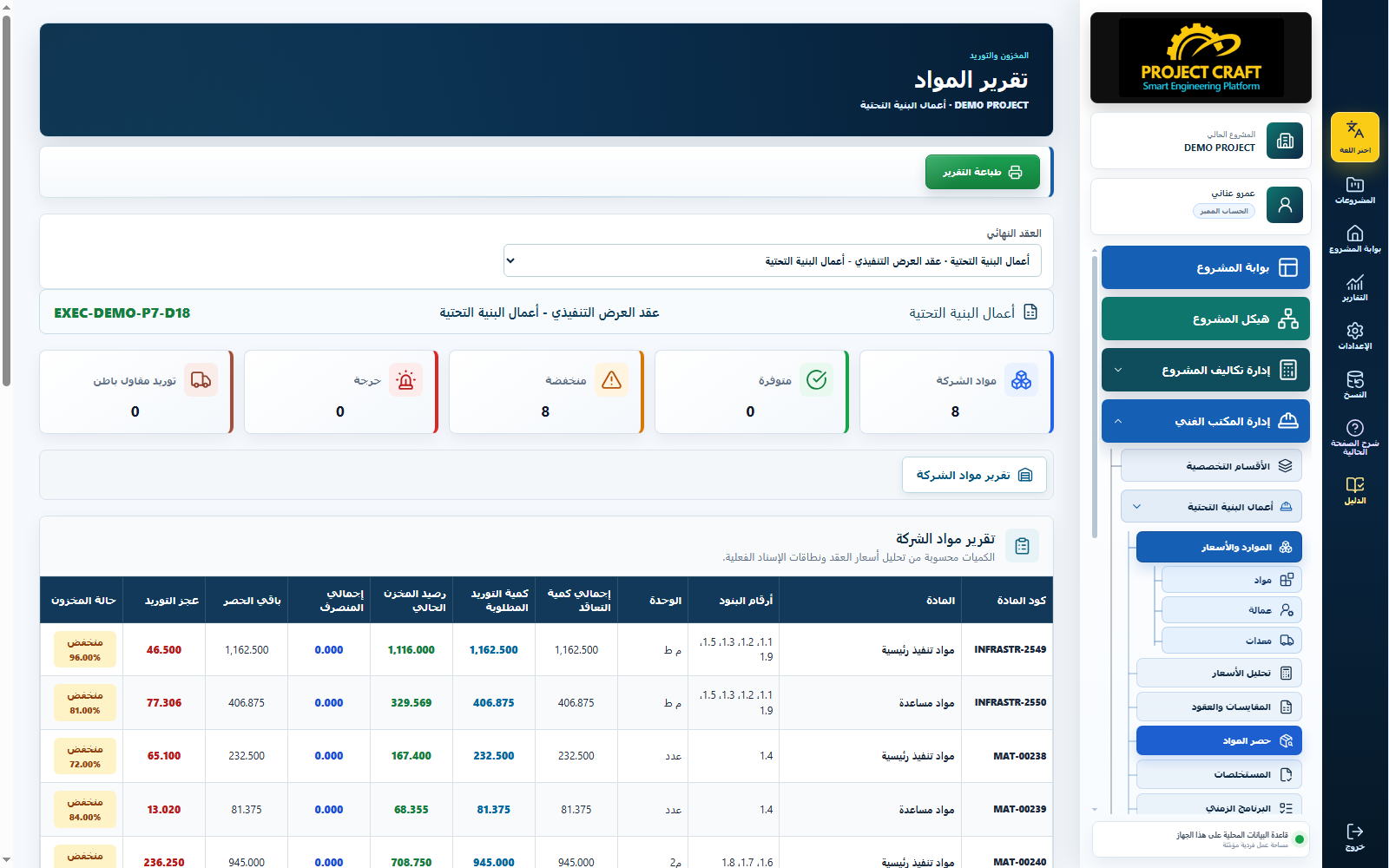Click the language switch icon اختر اللغة

(1354, 136)
